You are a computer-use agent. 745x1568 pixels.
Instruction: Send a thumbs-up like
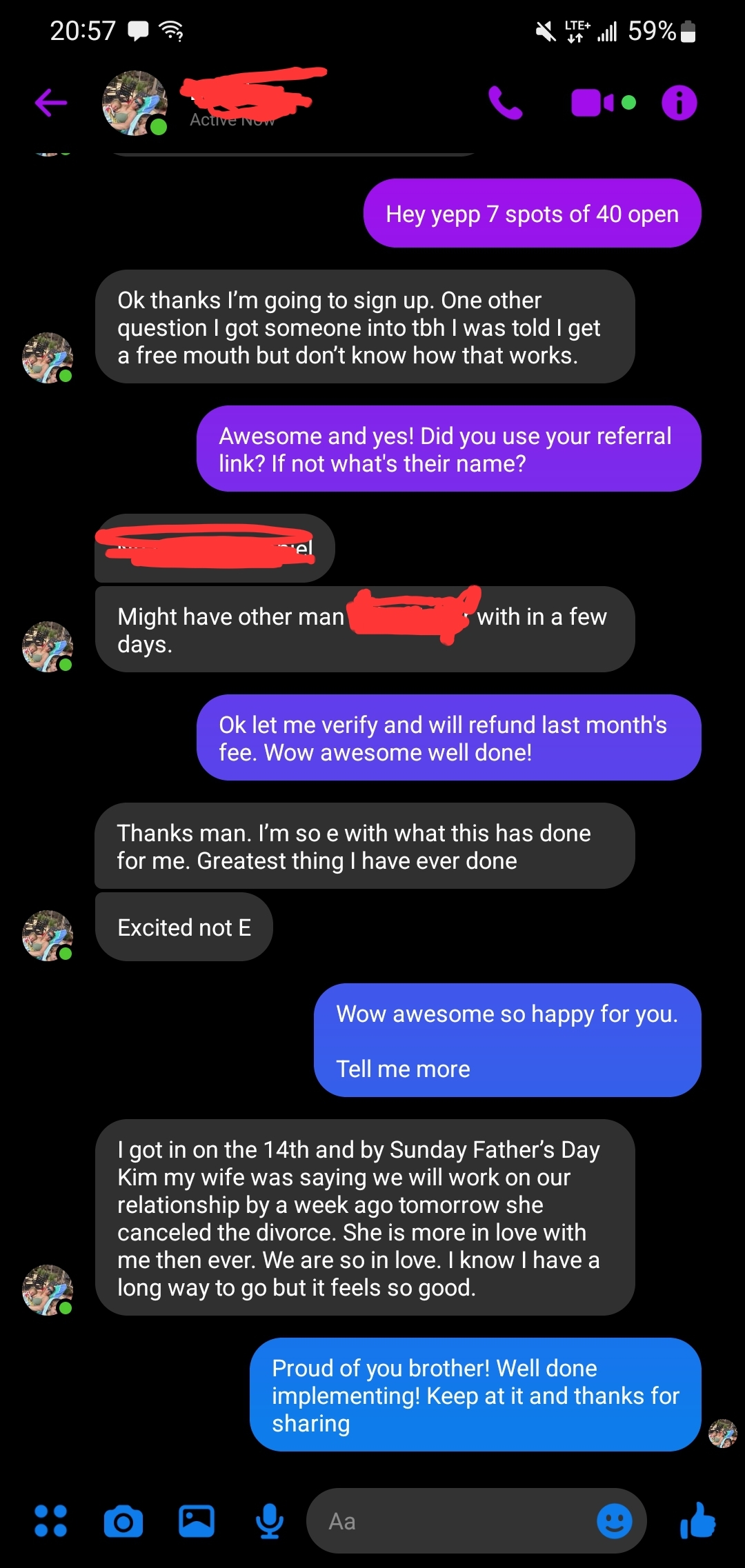(x=697, y=1520)
